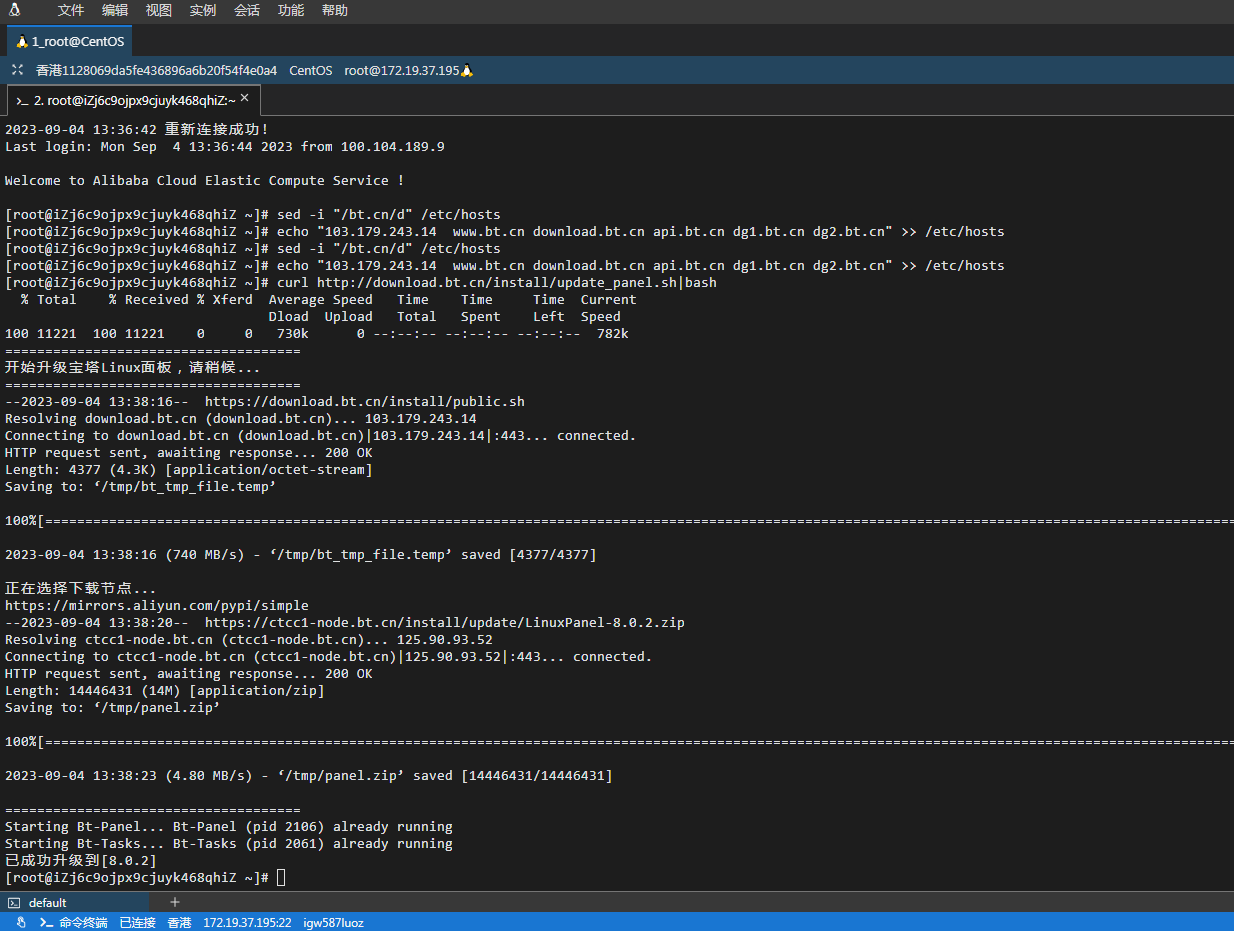Screen dimensions: 1234x931
Task: Open the 帮助 menu
Action: (x=335, y=10)
